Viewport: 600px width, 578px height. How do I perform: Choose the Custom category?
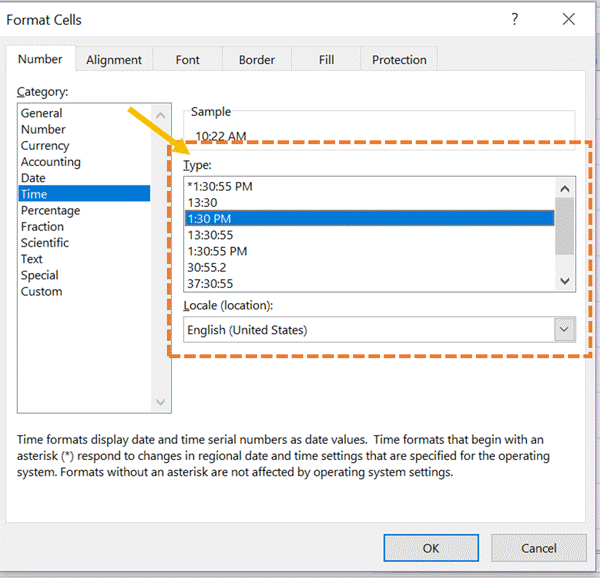(84, 291)
